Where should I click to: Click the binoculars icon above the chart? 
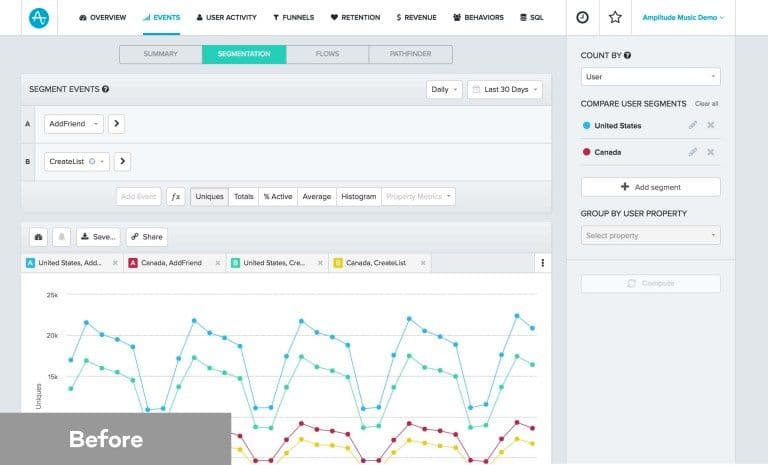click(x=39, y=237)
